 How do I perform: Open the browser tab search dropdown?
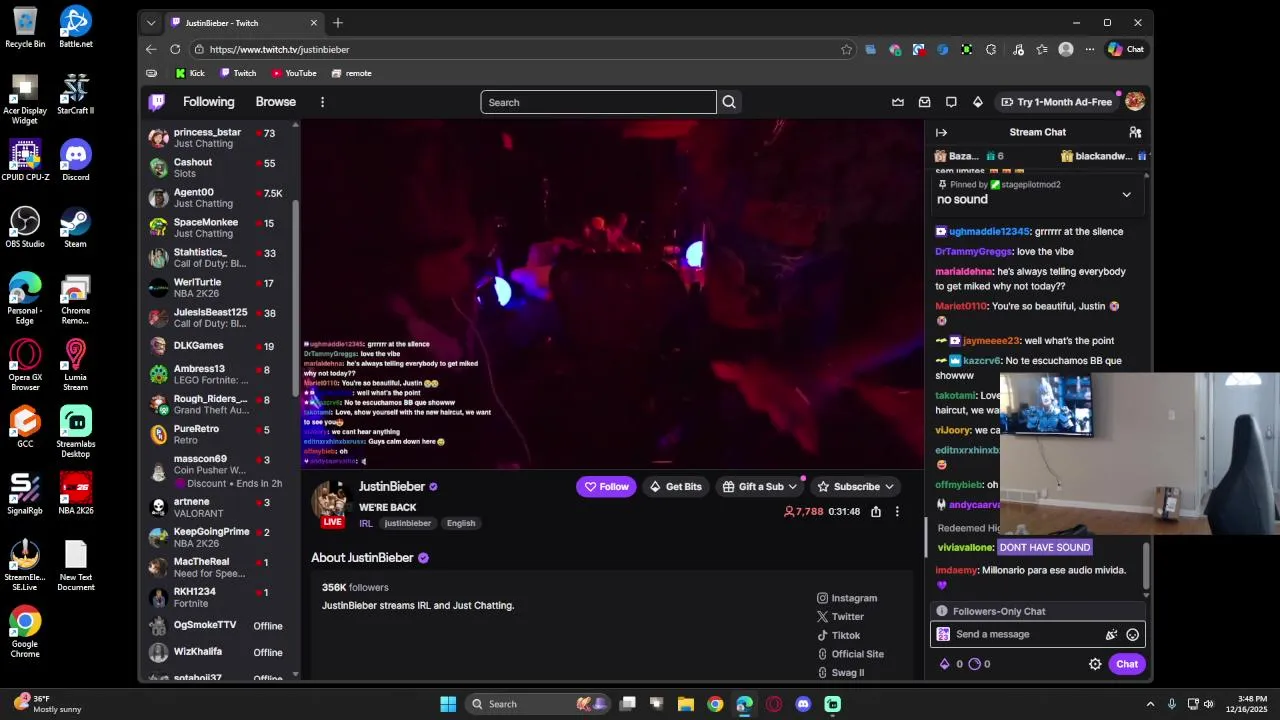(x=151, y=23)
